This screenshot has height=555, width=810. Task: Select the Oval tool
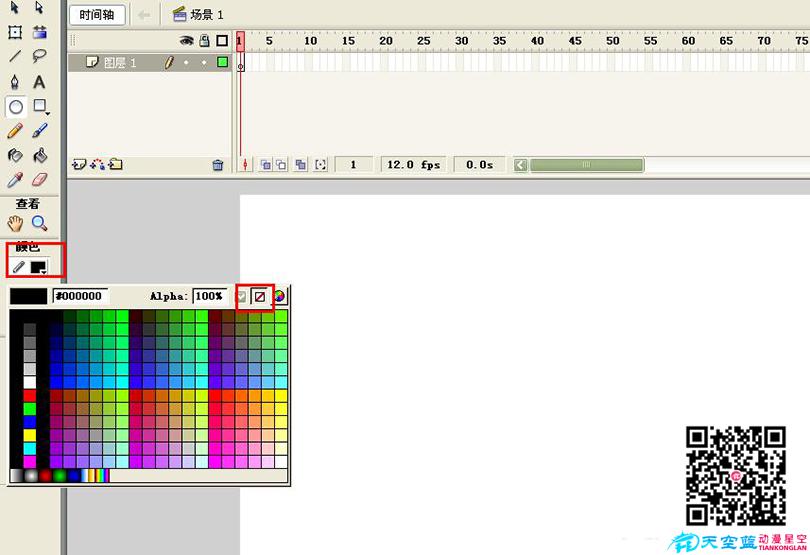16,107
